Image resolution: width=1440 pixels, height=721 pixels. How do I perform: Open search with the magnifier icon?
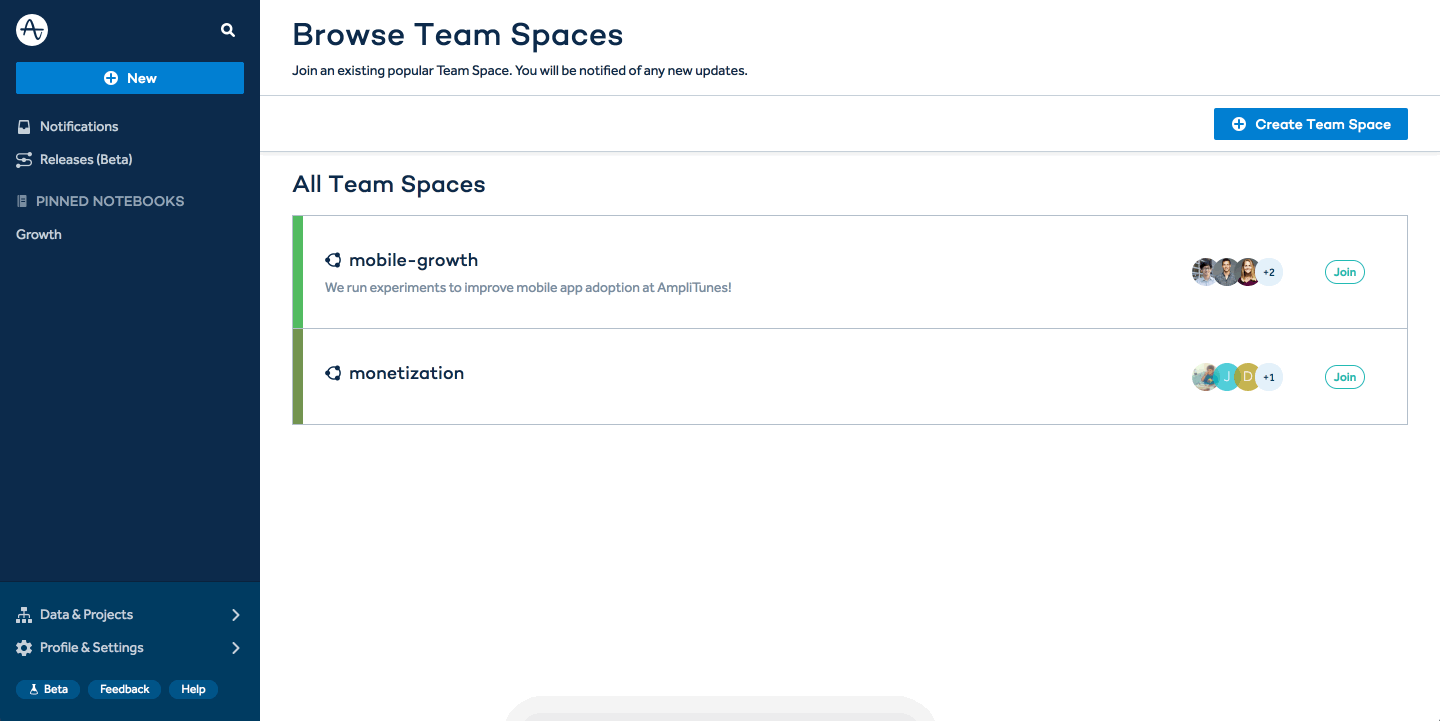coord(228,30)
